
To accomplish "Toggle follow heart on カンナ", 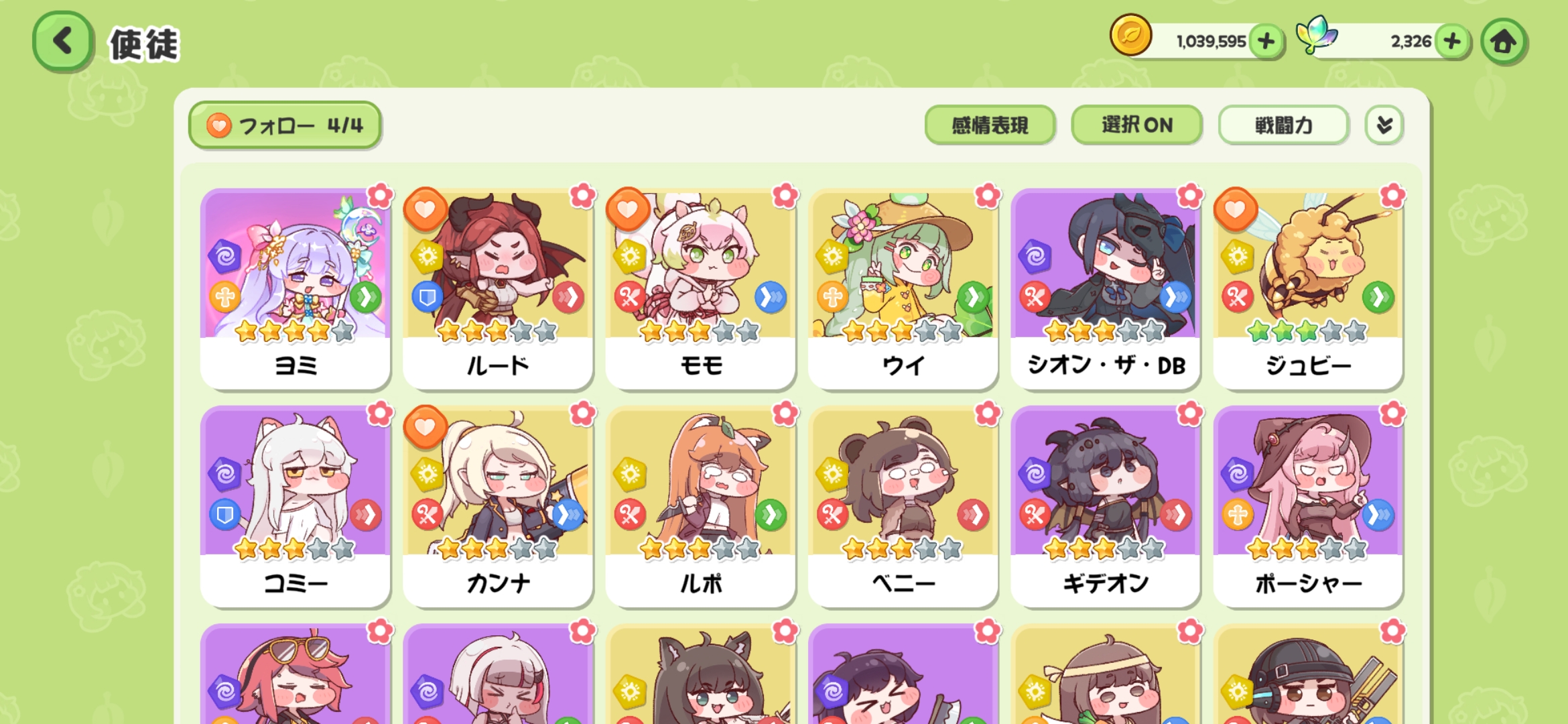I will tap(426, 426).
